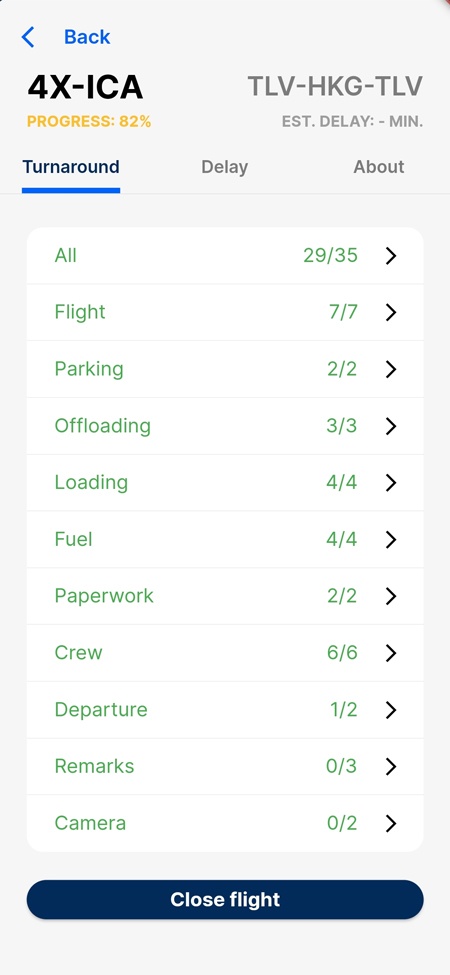Tap the arrow beside Parking 2/2
This screenshot has width=450, height=975.
click(x=390, y=369)
